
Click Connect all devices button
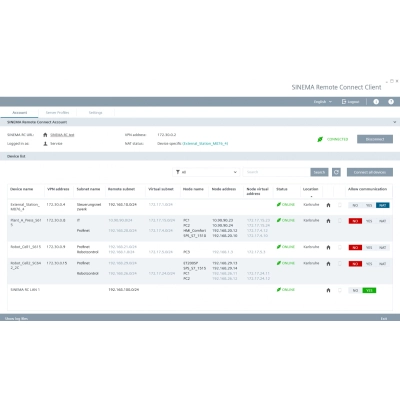370,172
